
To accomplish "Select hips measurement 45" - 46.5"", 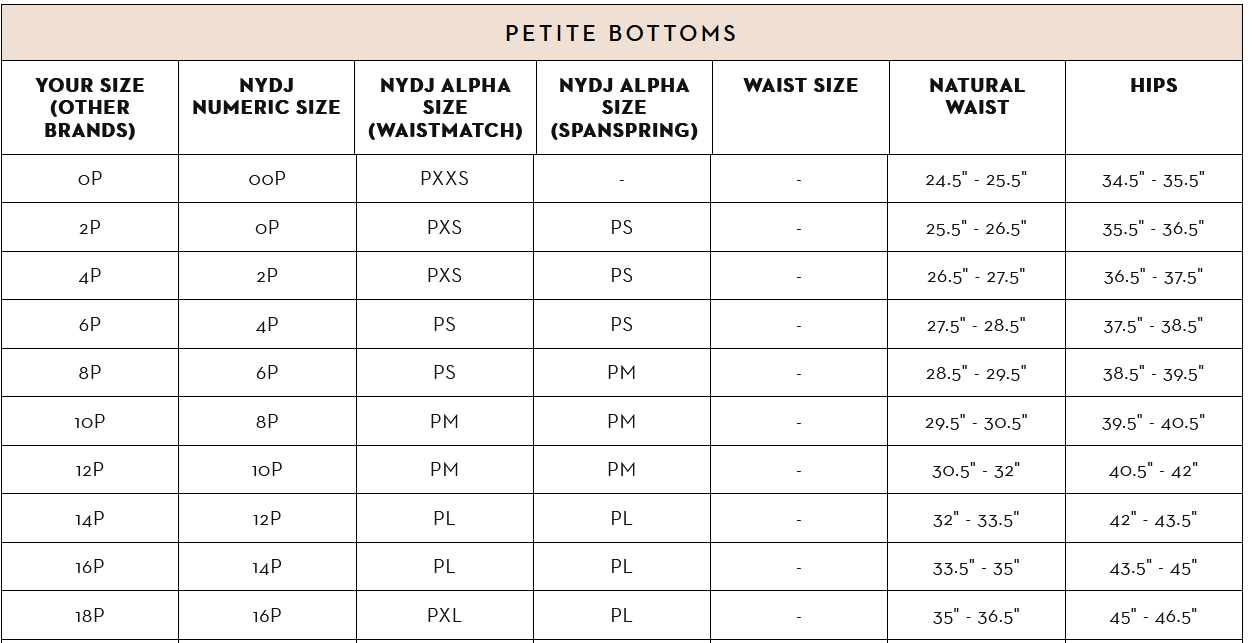I will (1153, 617).
